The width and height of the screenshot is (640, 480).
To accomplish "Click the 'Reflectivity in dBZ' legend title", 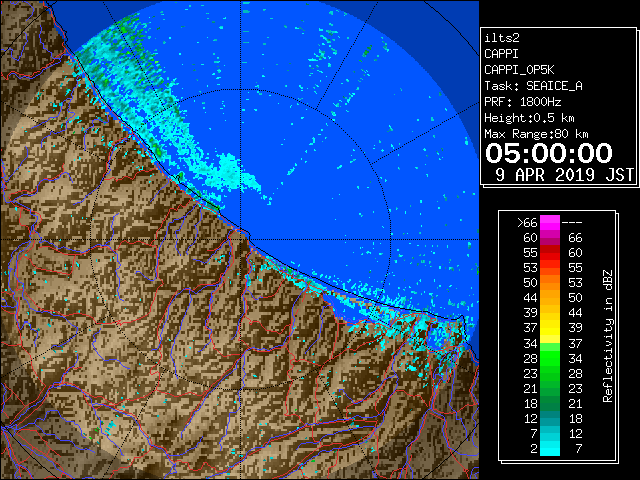I will point(607,336).
